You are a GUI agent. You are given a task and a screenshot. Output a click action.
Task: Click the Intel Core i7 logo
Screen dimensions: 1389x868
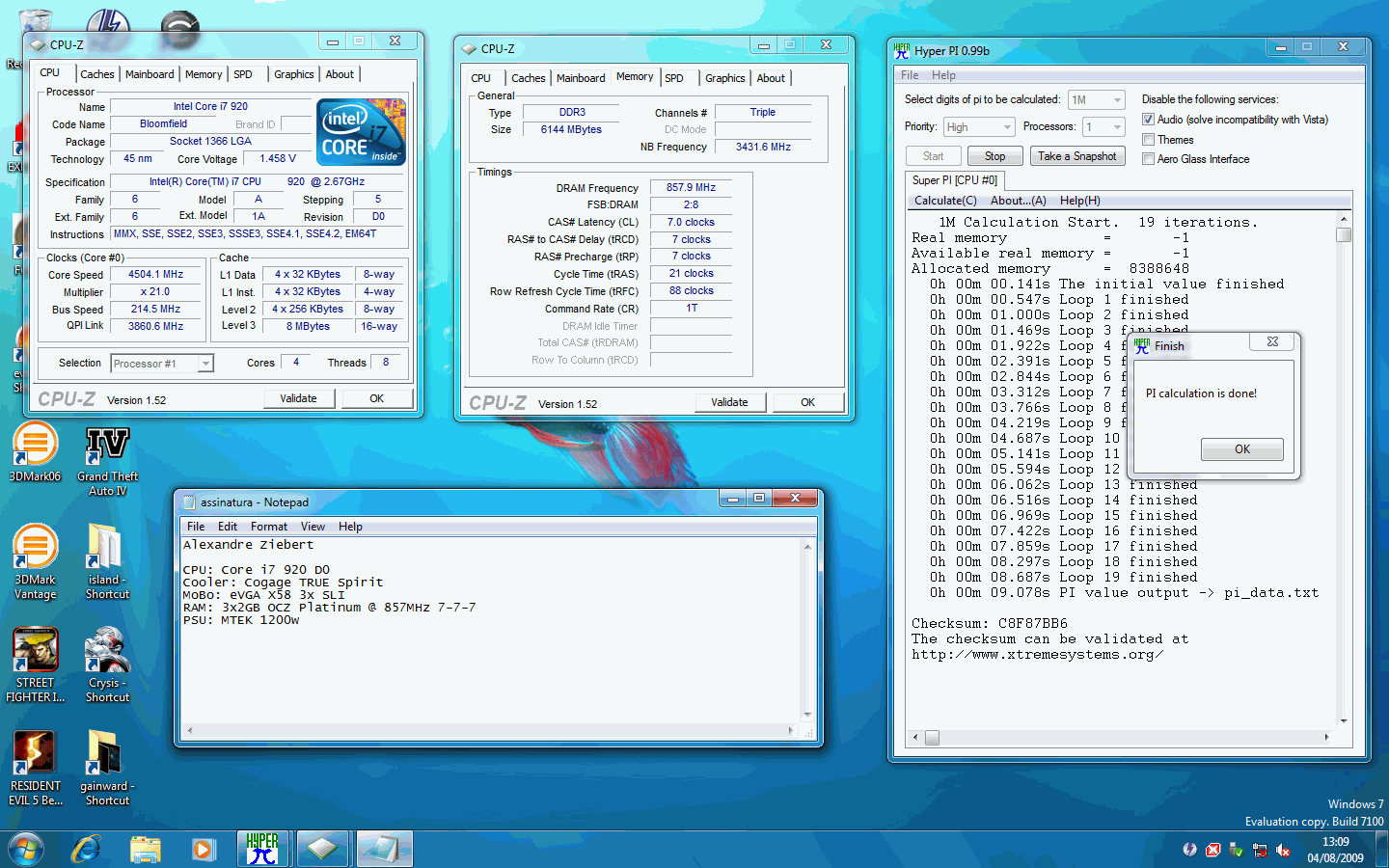(362, 132)
